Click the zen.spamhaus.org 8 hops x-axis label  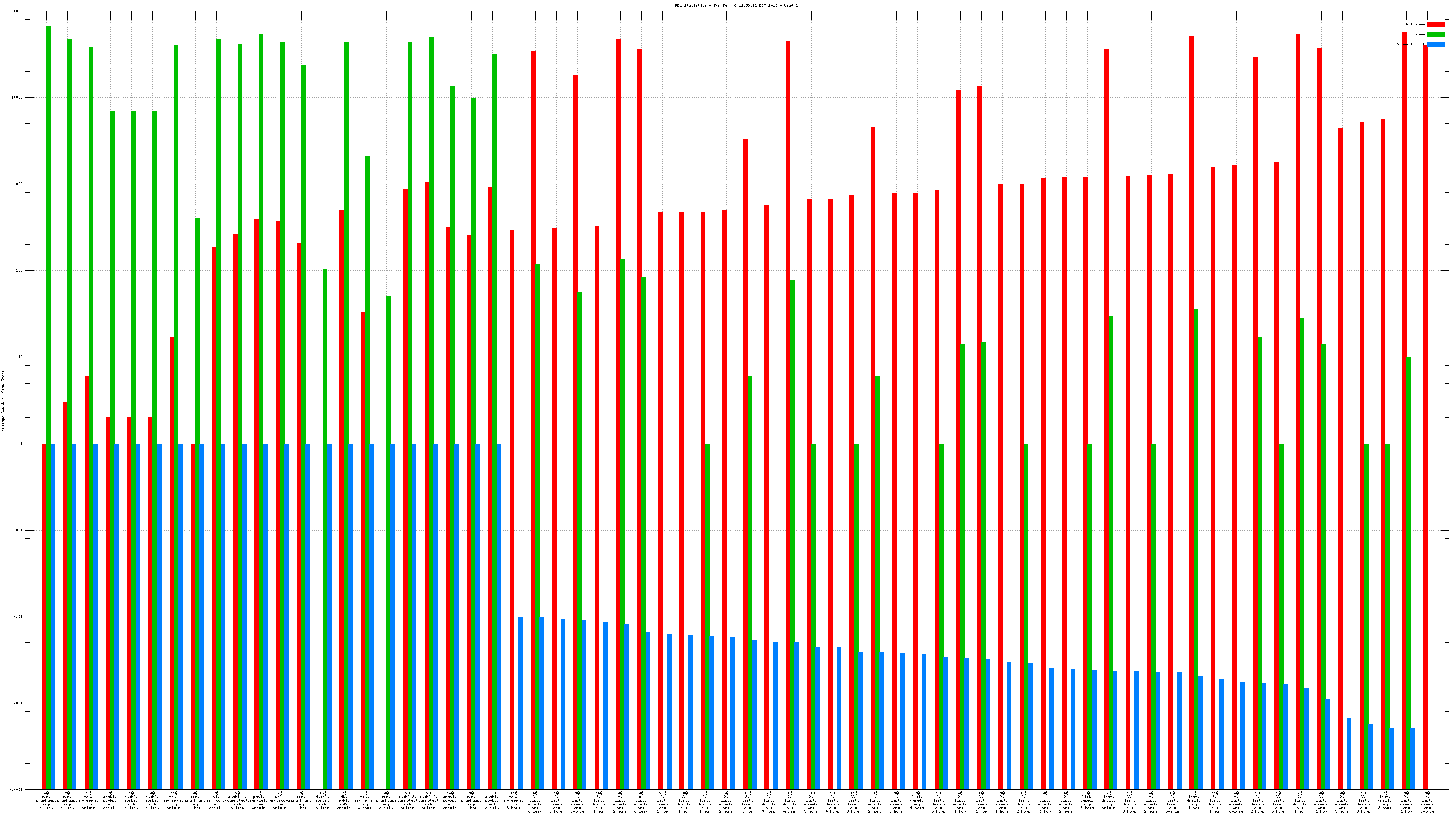coord(513,800)
